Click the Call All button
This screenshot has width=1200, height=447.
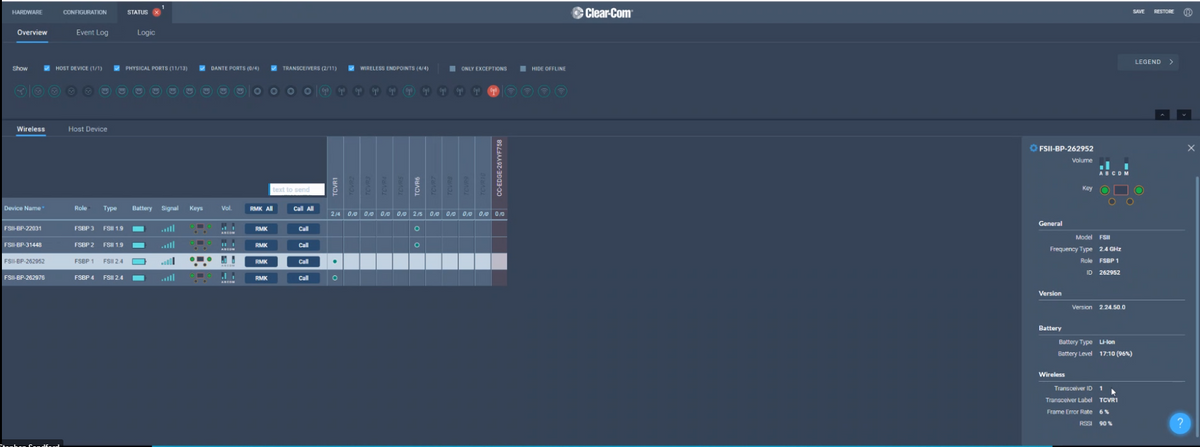tap(303, 209)
